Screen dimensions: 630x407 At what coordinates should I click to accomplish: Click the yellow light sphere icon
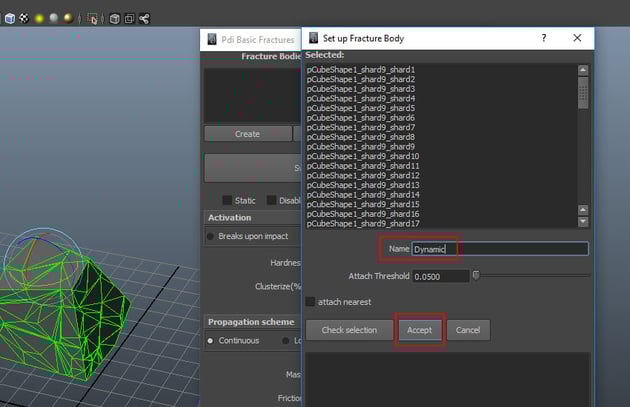point(39,18)
